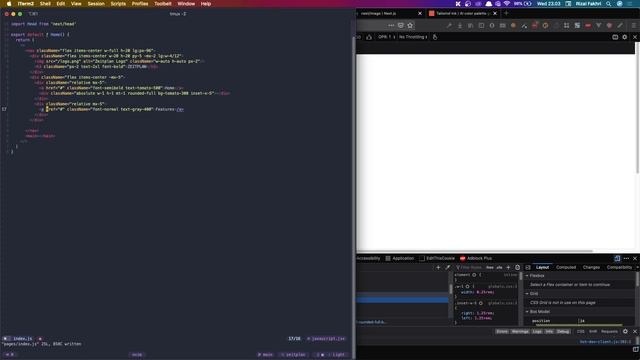Toggle touch simulation hand icon

click(x=435, y=37)
